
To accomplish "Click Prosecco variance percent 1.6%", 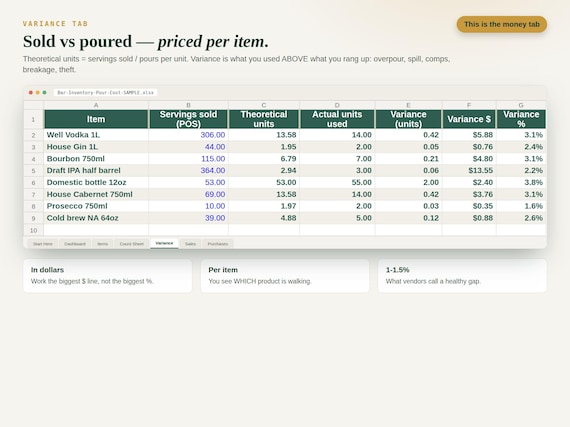I will 521,206.
